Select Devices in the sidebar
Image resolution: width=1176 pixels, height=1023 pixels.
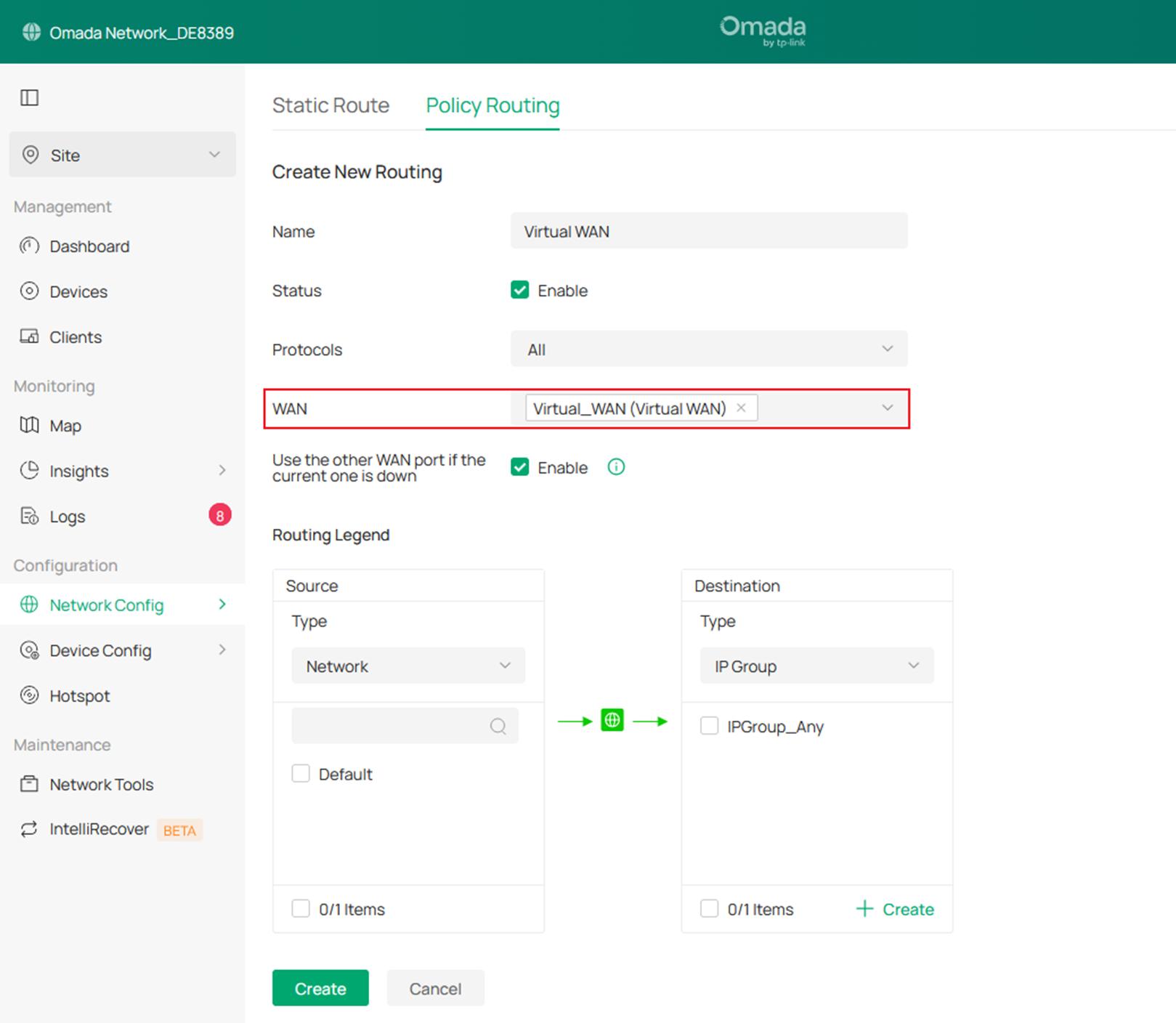tap(78, 291)
